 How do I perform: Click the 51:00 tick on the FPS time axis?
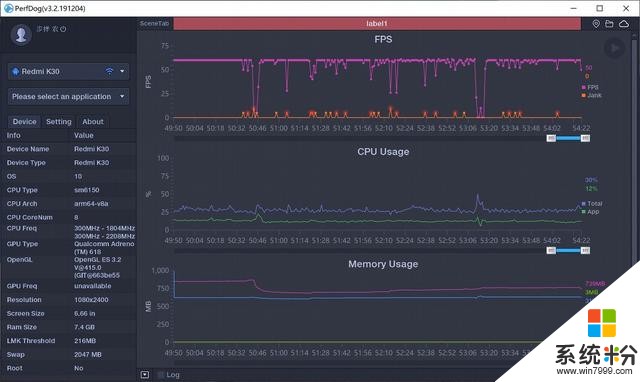(x=278, y=128)
